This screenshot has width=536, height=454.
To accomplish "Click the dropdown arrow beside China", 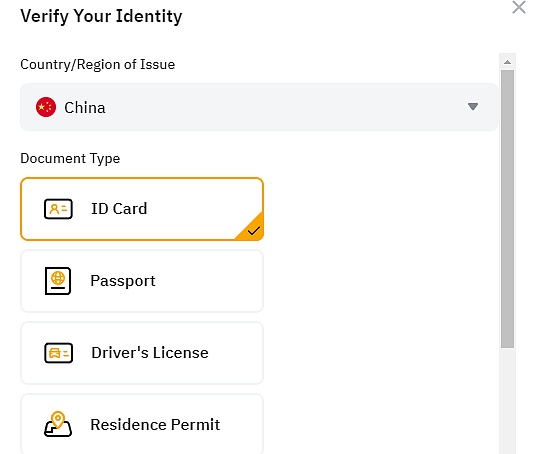I will pyautogui.click(x=473, y=107).
